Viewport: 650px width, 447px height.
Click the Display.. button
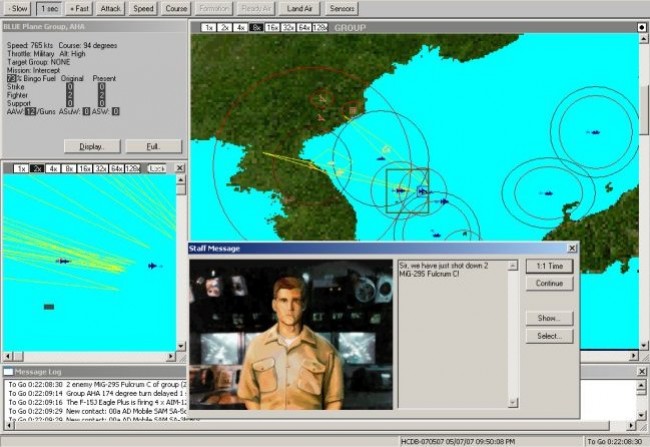92,146
